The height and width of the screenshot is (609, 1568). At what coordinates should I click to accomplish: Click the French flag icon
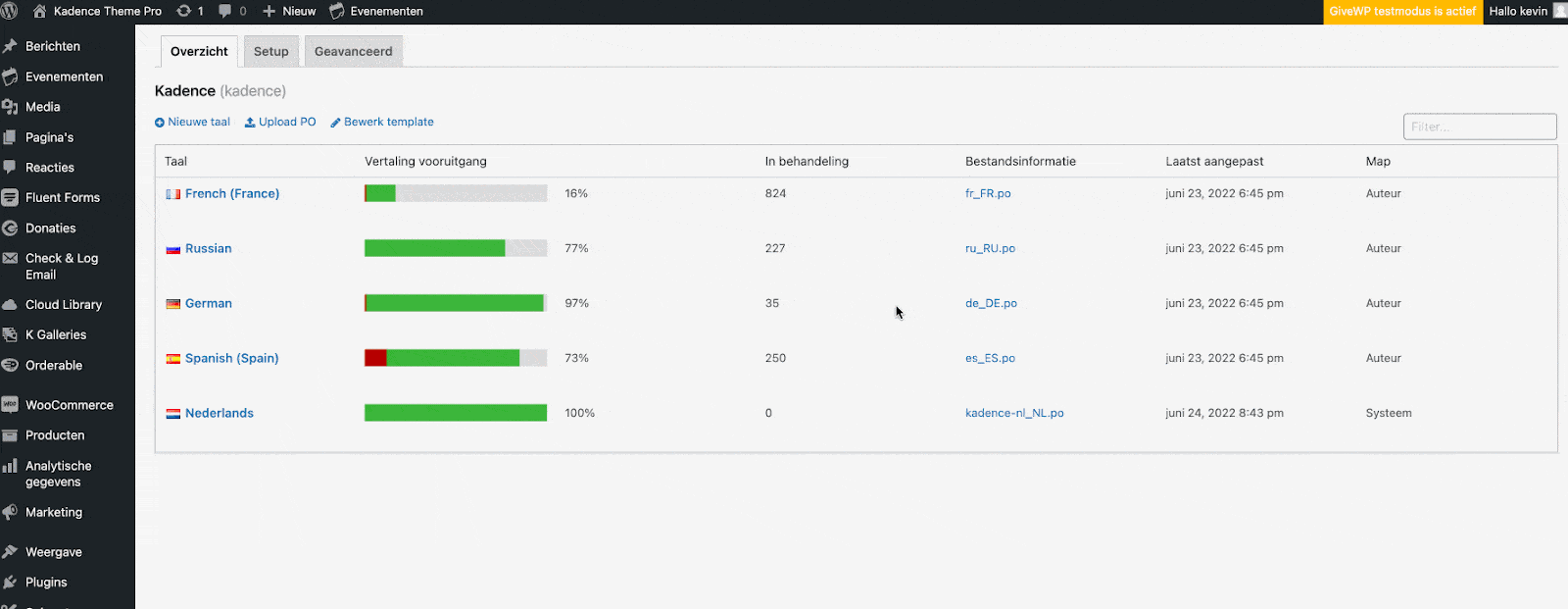click(x=173, y=194)
